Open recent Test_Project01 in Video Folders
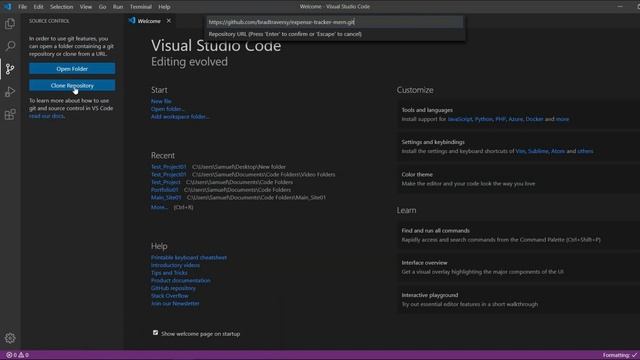Screen dimensions: 640x360 point(169,174)
